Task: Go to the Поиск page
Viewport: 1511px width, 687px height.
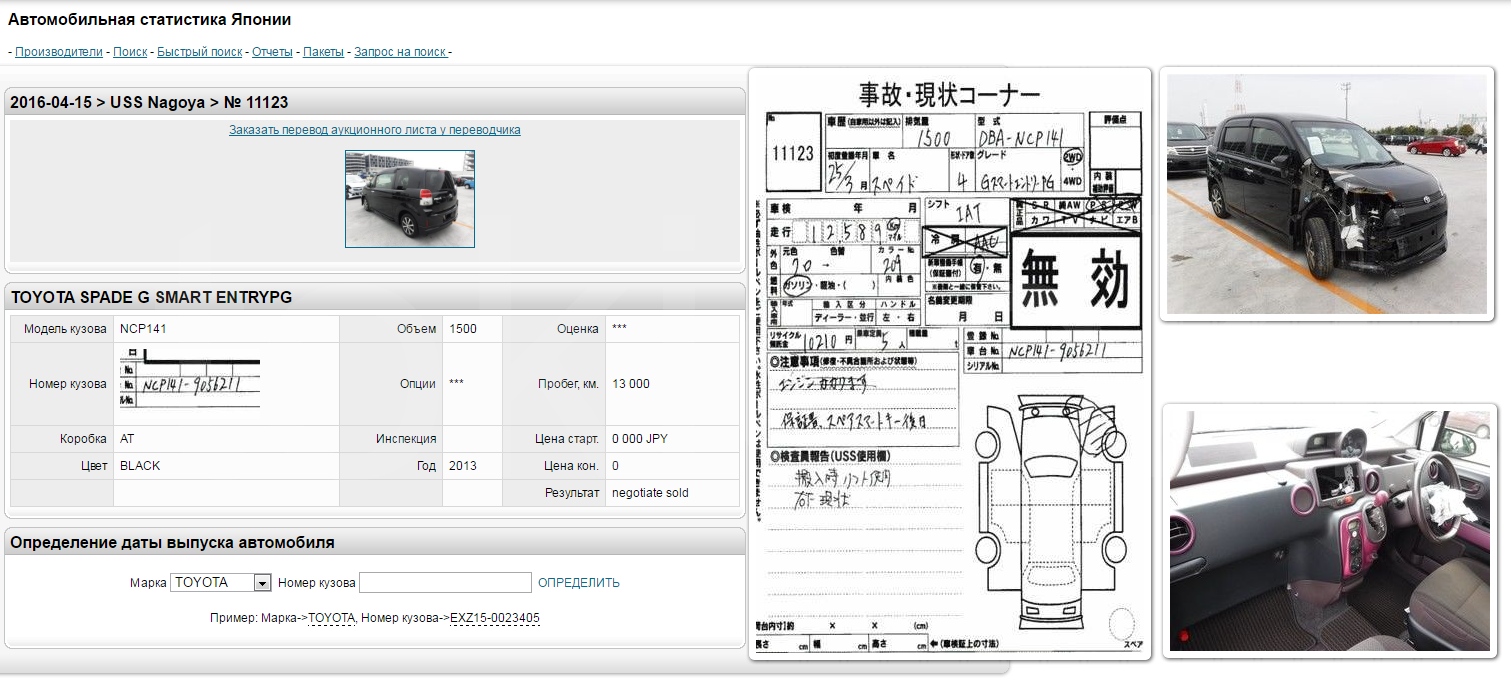Action: tap(130, 52)
